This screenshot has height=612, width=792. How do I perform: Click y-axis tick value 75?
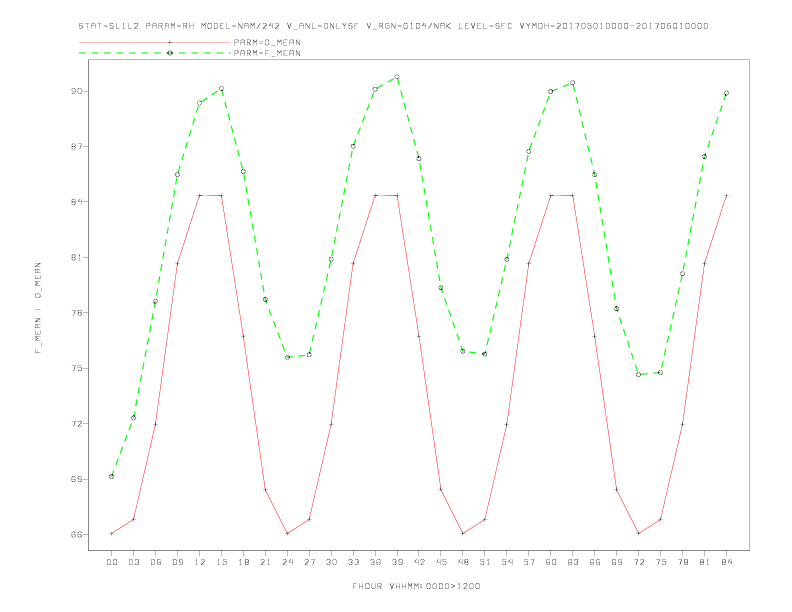click(77, 368)
